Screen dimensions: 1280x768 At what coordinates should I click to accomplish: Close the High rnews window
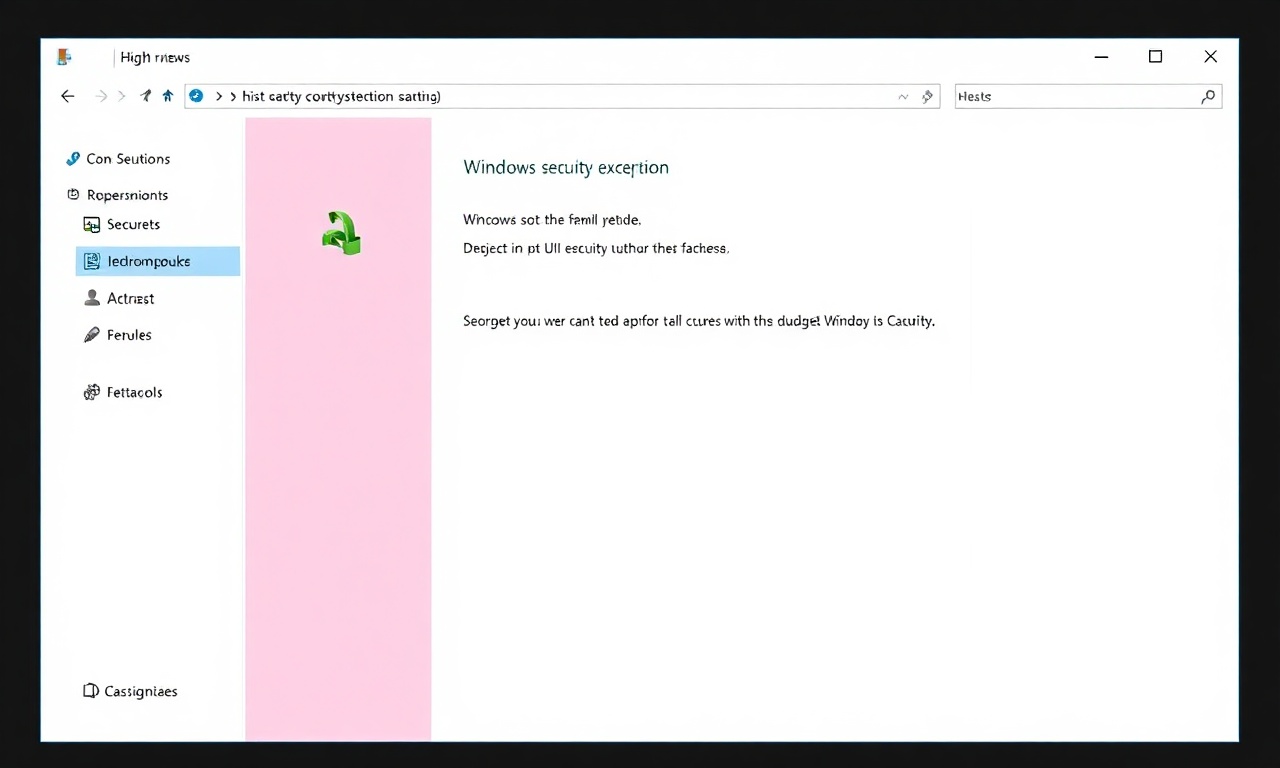tap(1210, 57)
